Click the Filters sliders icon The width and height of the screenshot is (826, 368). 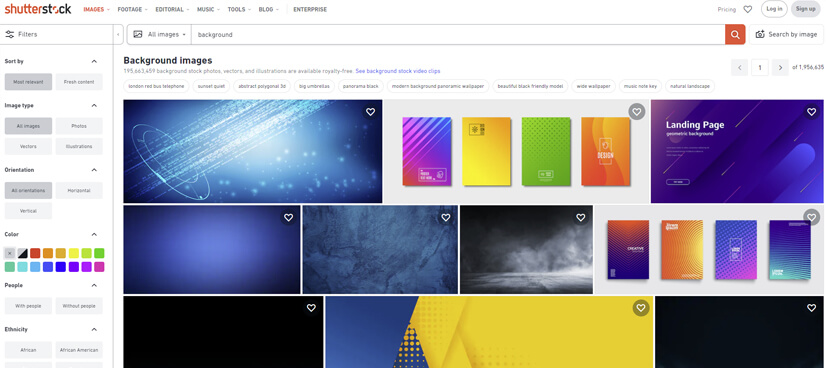(9, 34)
